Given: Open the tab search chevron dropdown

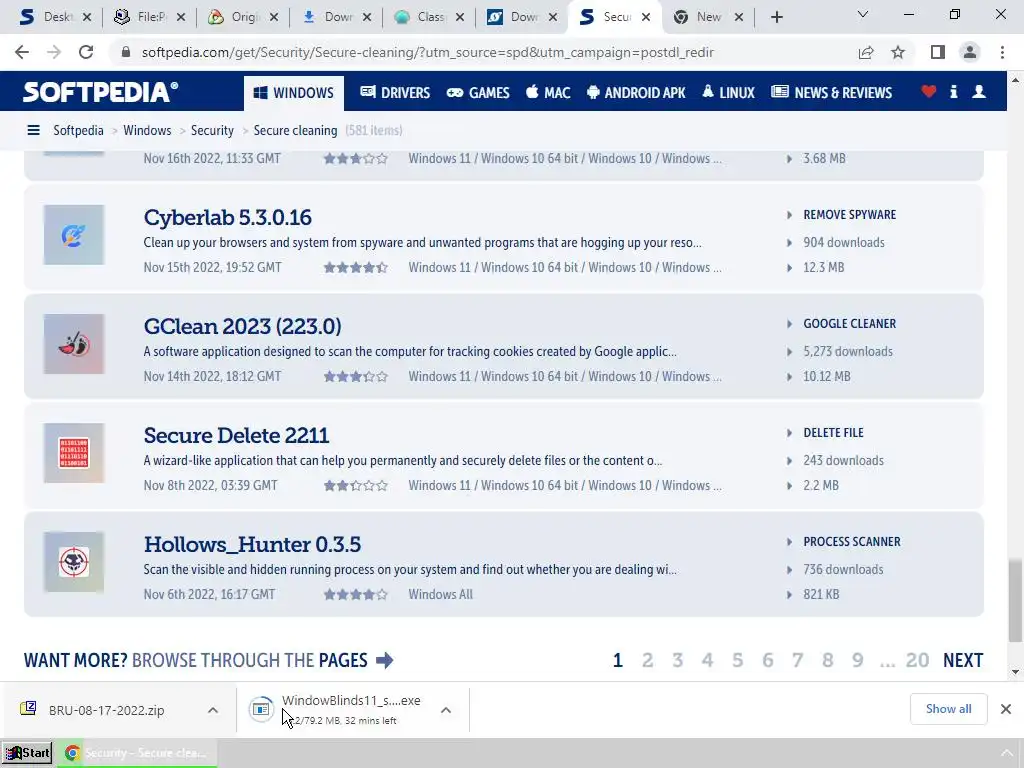Looking at the screenshot, I should tap(863, 14).
